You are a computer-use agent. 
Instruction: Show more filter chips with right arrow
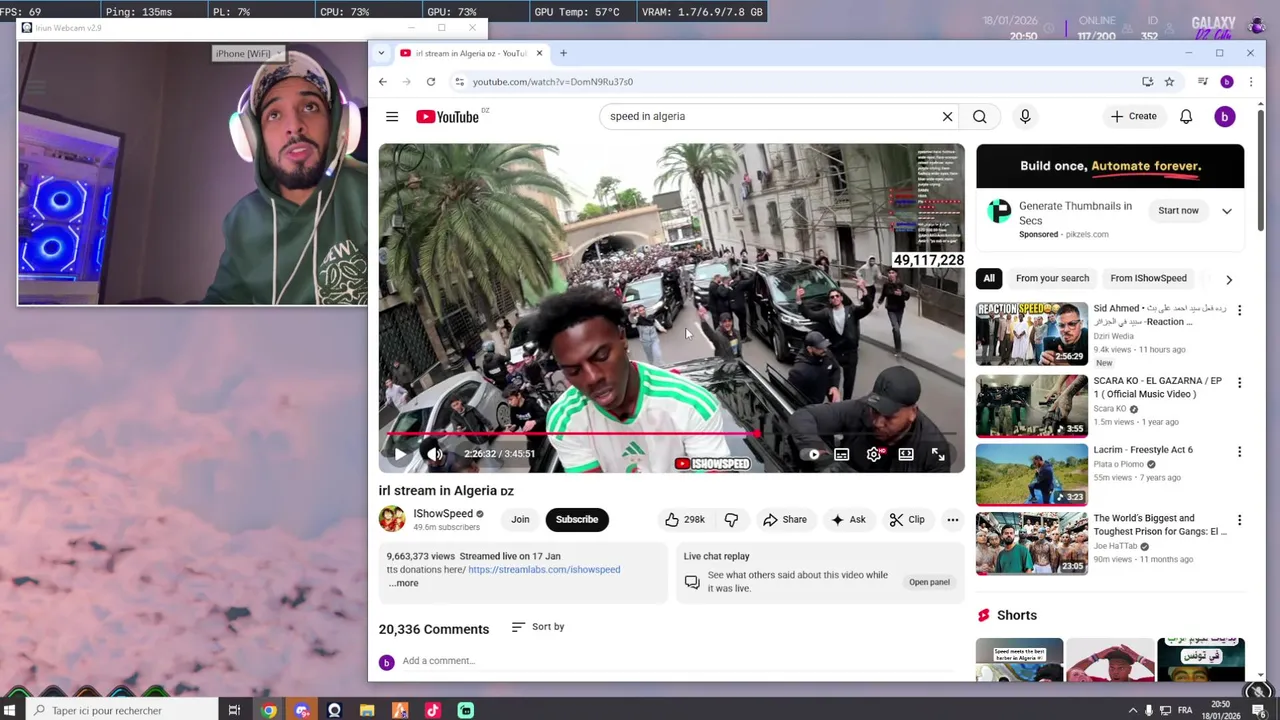point(1229,280)
